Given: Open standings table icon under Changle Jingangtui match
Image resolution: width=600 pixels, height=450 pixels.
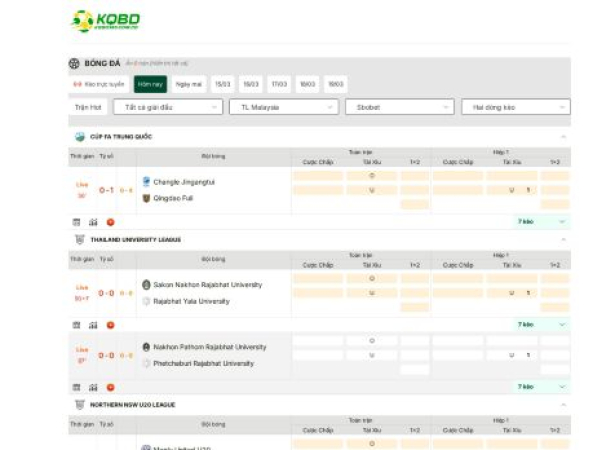Looking at the screenshot, I should point(76,222).
